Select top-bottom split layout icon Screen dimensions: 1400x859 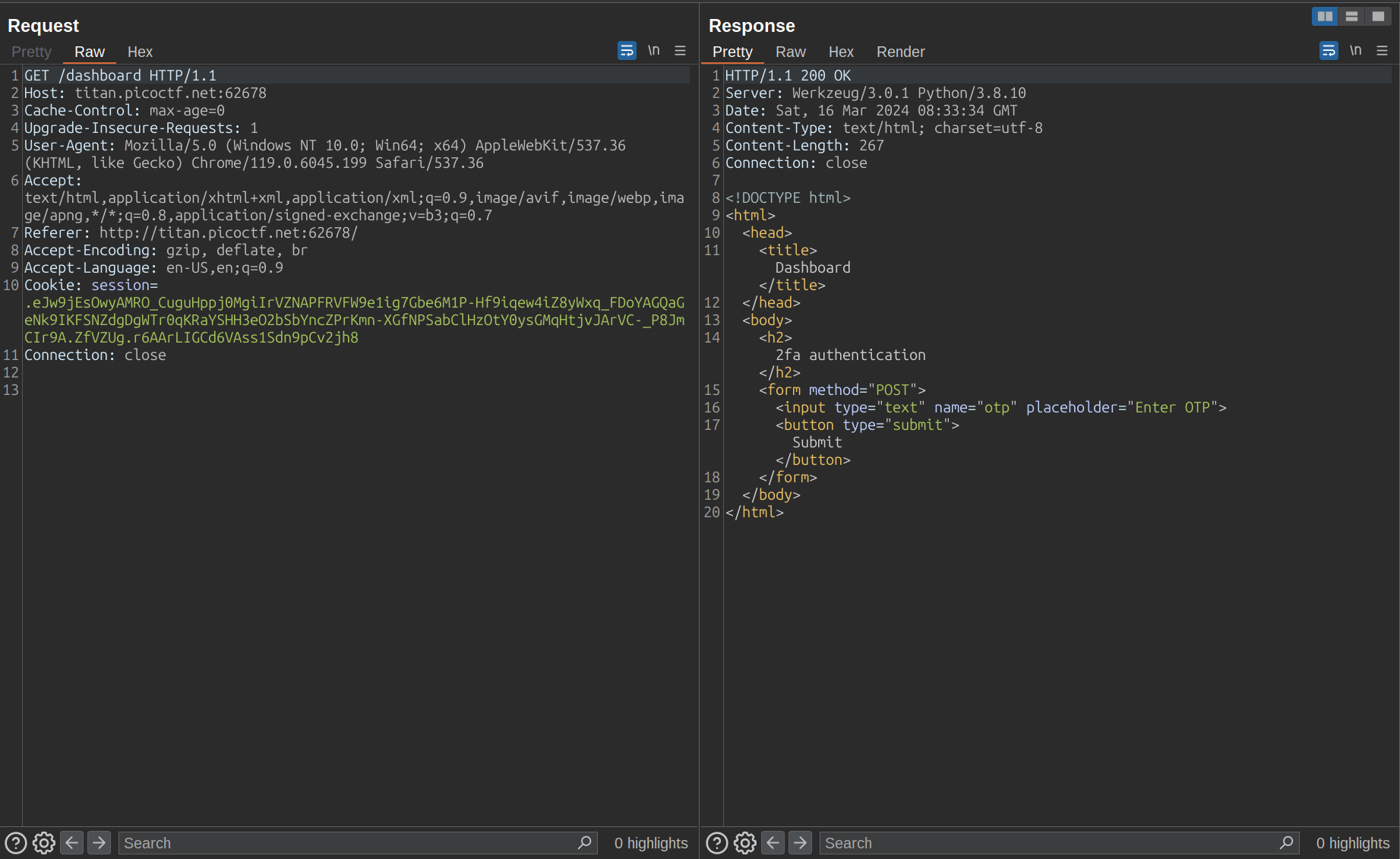coord(1351,16)
